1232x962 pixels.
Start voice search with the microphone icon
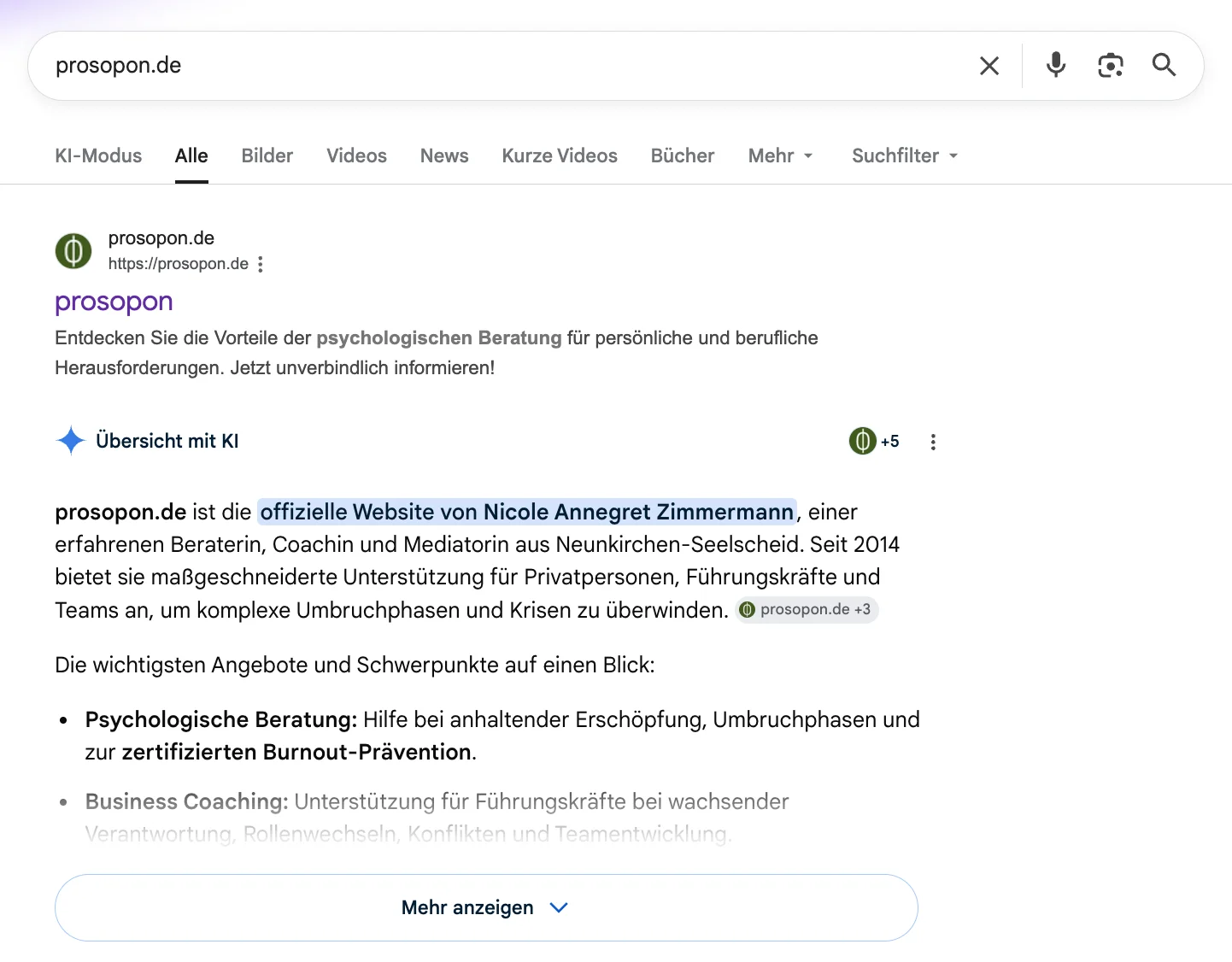point(1056,65)
